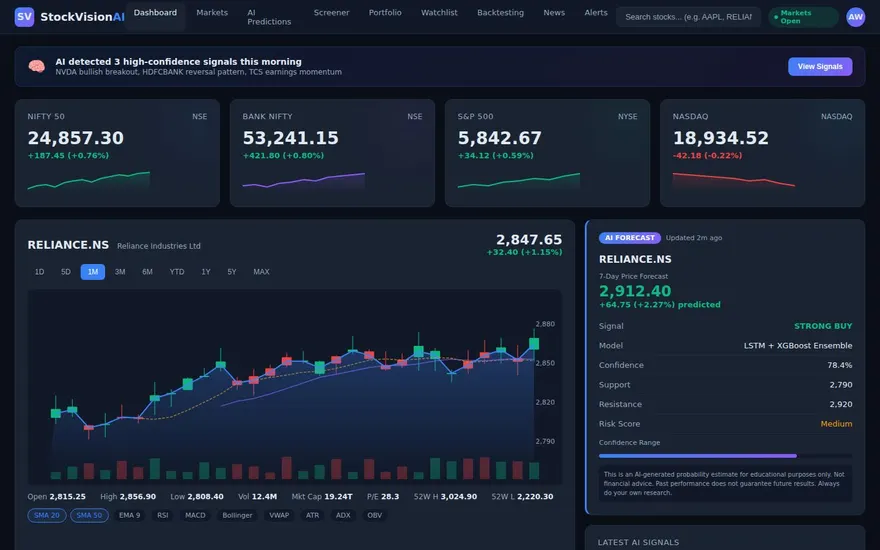
Task: Open the BANK NIFTY index card
Action: pyautogui.click(x=332, y=153)
